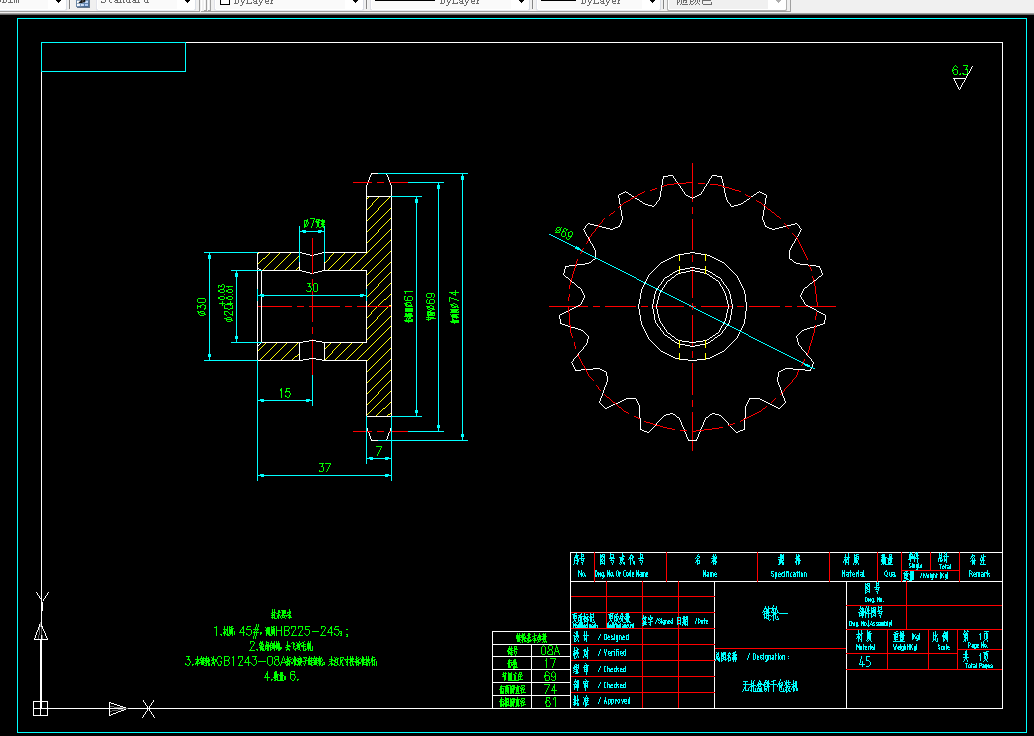Image resolution: width=1034 pixels, height=736 pixels.
Task: Select the ø7 hole dimension above hub
Action: (x=314, y=224)
